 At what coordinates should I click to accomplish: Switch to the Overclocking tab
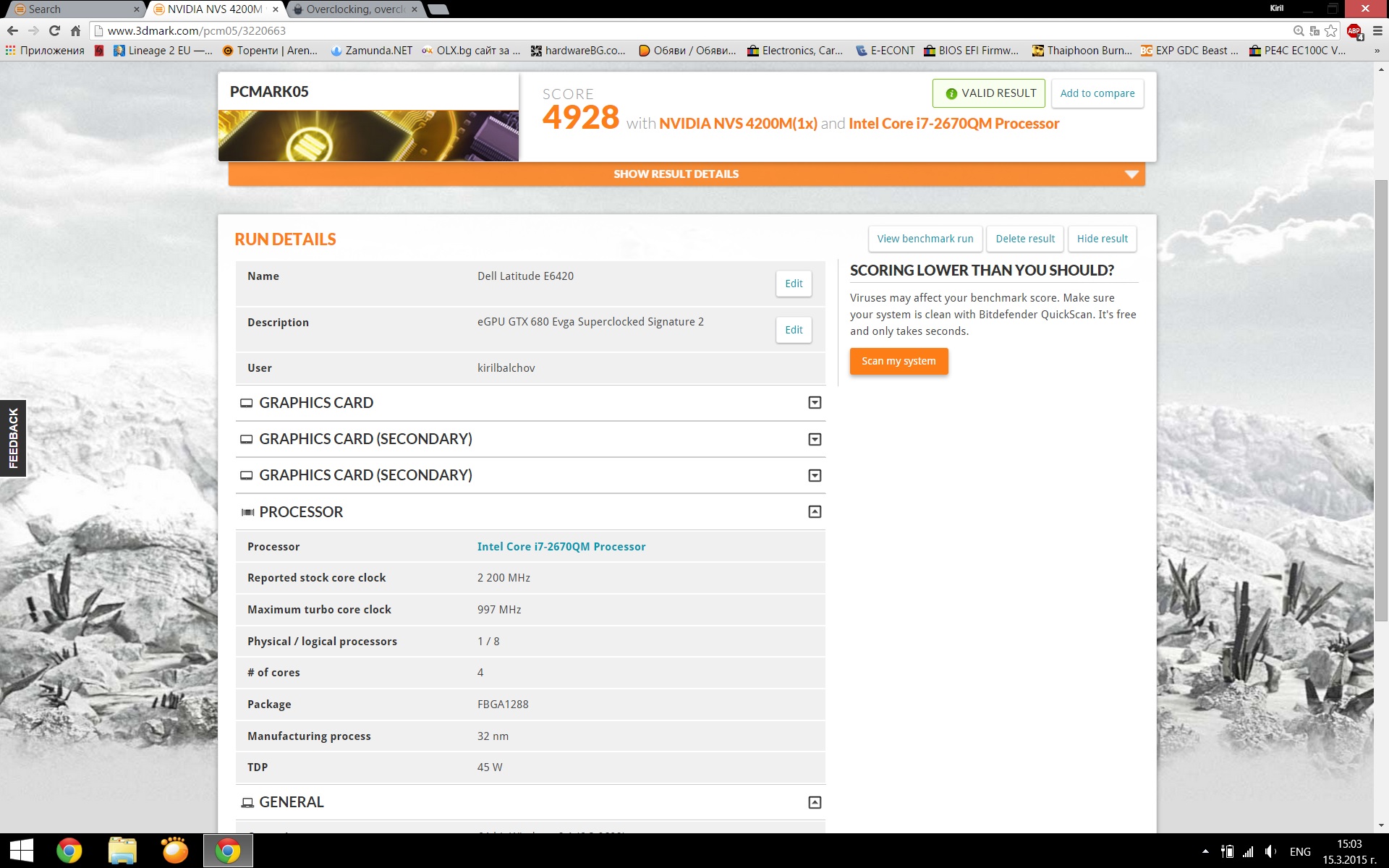point(352,9)
